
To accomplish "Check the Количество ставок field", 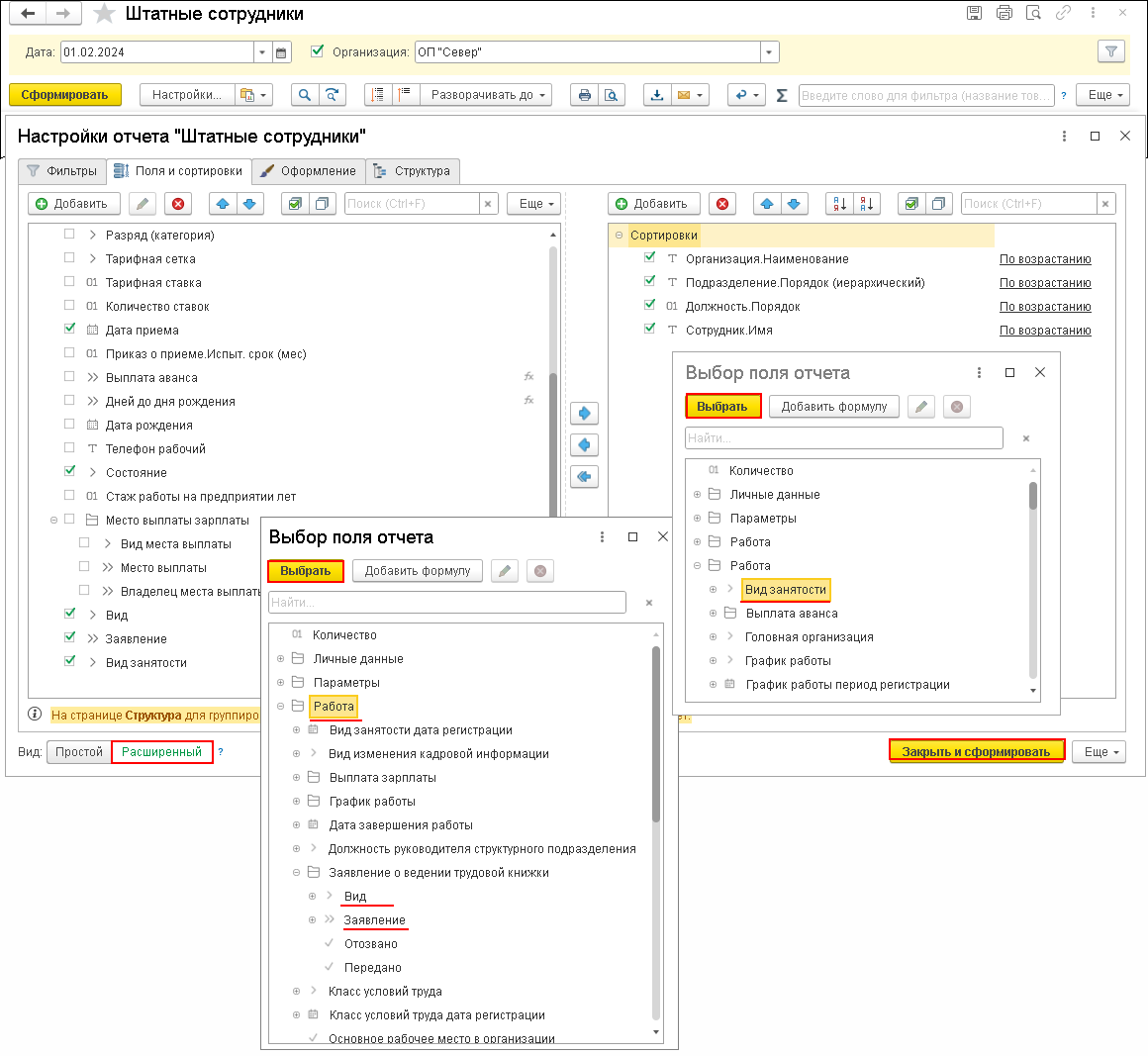I will [x=69, y=306].
